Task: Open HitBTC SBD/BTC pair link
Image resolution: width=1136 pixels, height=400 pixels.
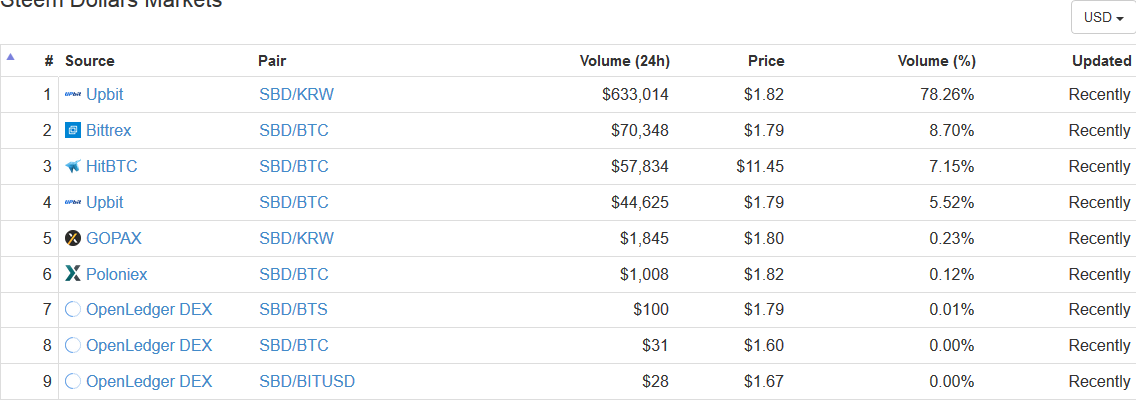Action: pos(293,167)
